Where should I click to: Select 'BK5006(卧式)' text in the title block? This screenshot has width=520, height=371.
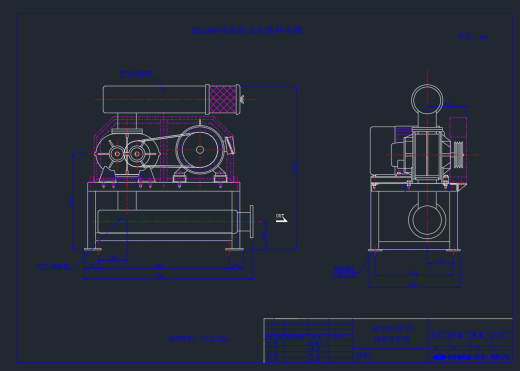pos(393,329)
